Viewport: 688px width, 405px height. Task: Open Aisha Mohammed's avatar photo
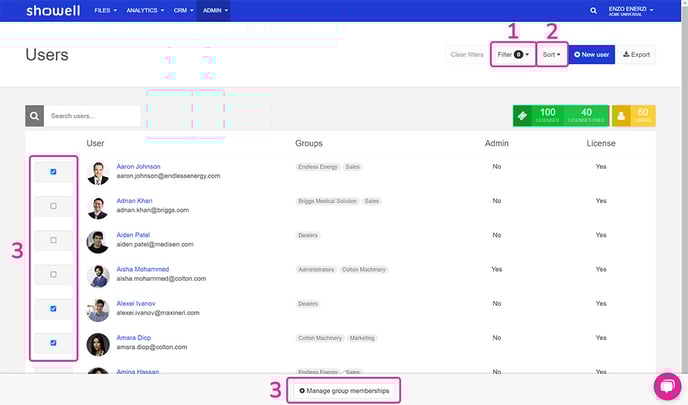pyautogui.click(x=98, y=276)
